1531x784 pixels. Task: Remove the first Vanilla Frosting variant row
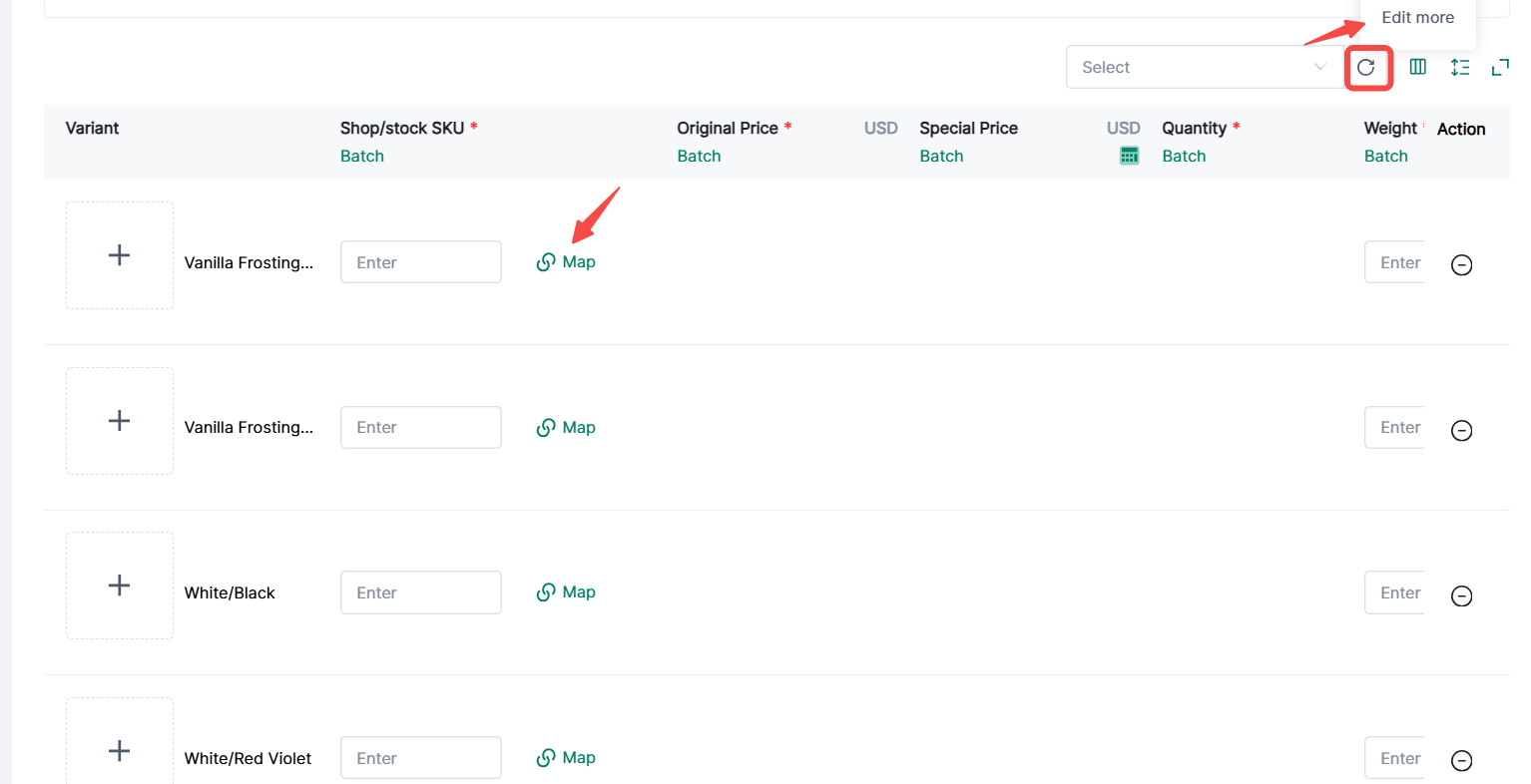[x=1461, y=264]
